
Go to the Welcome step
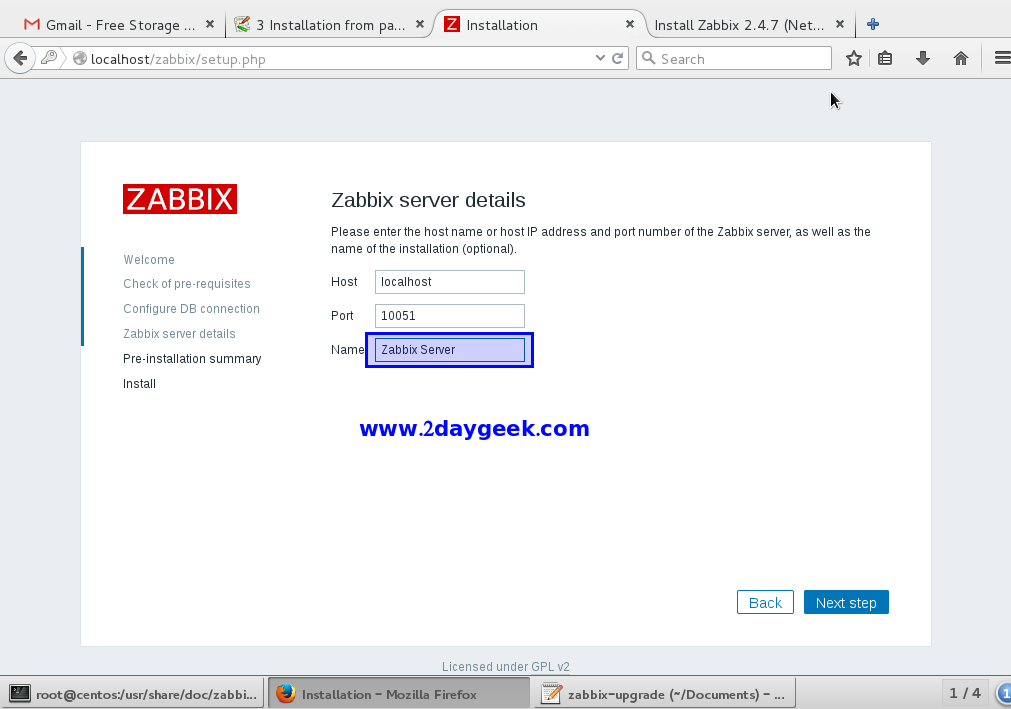[149, 260]
